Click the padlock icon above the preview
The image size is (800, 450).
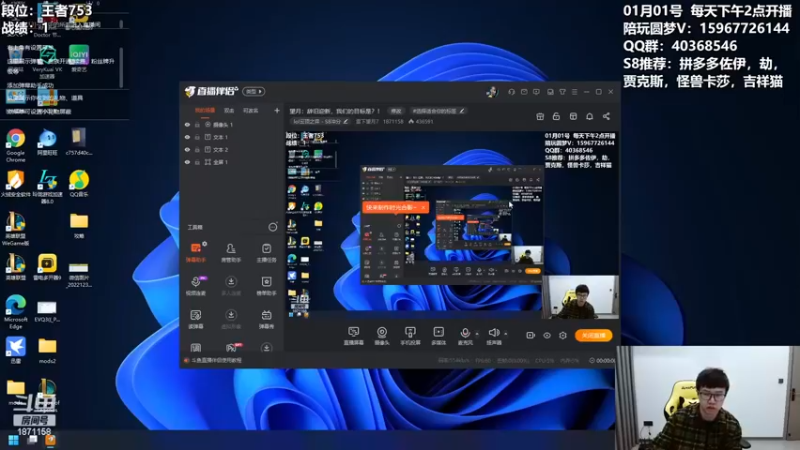point(556,116)
